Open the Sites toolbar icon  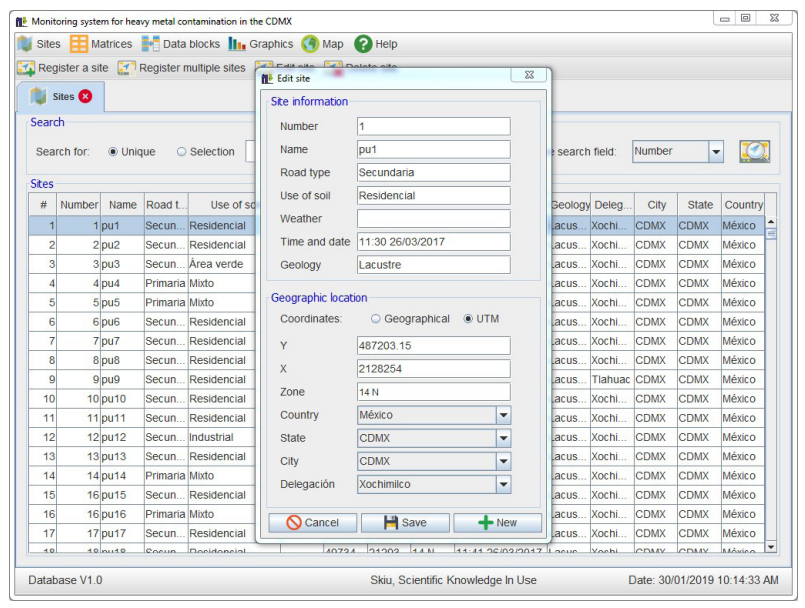26,44
